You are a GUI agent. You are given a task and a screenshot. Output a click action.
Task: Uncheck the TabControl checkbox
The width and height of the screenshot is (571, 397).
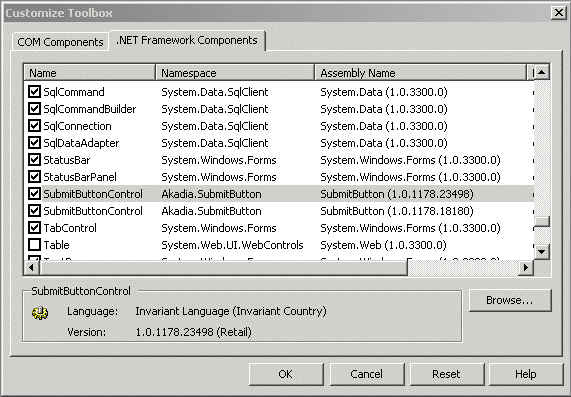(34, 228)
